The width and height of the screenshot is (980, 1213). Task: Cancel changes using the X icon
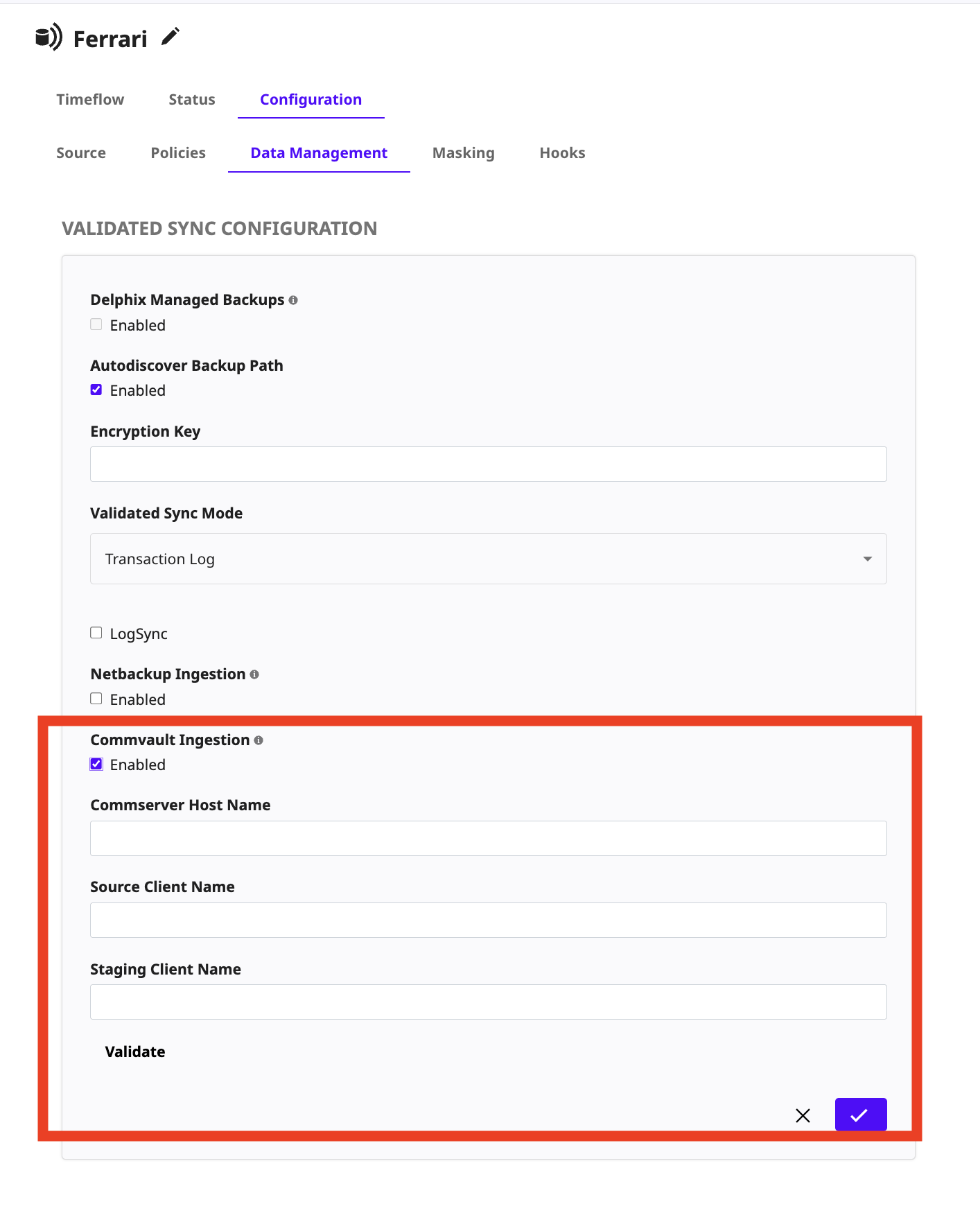[x=802, y=1116]
